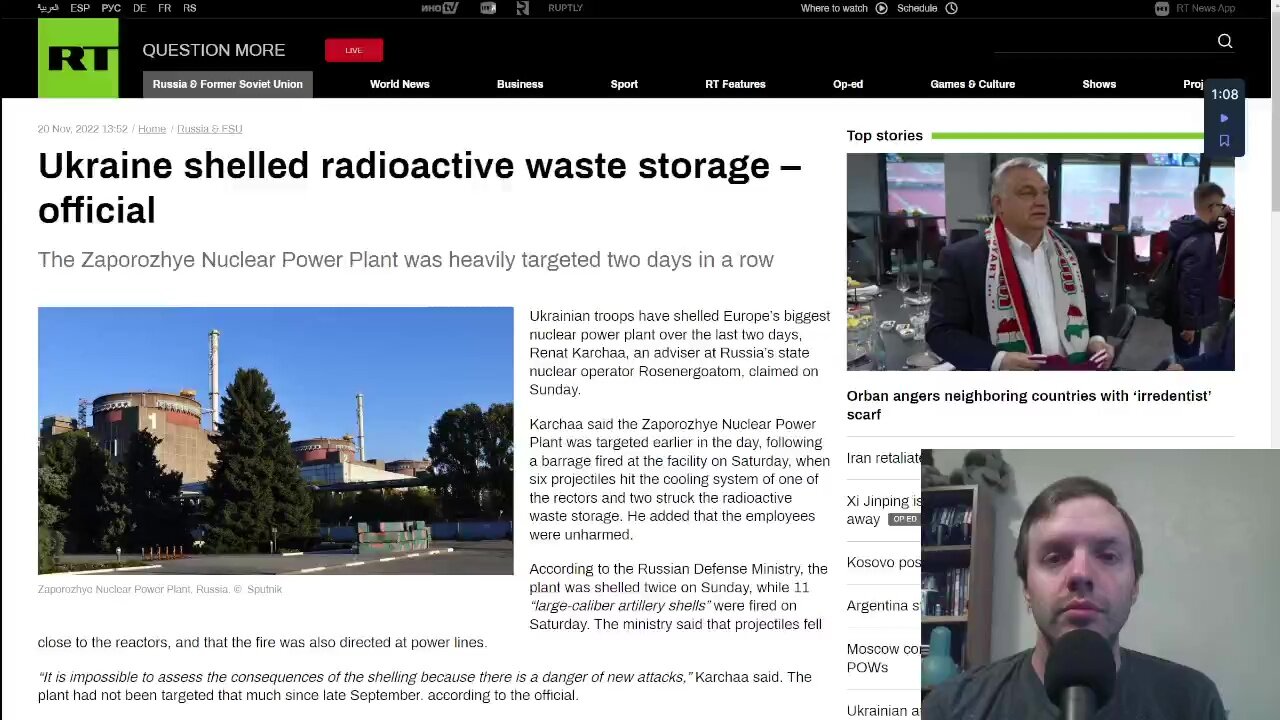
Task: Open the 'Xi Jinping is' story link
Action: [x=884, y=510]
